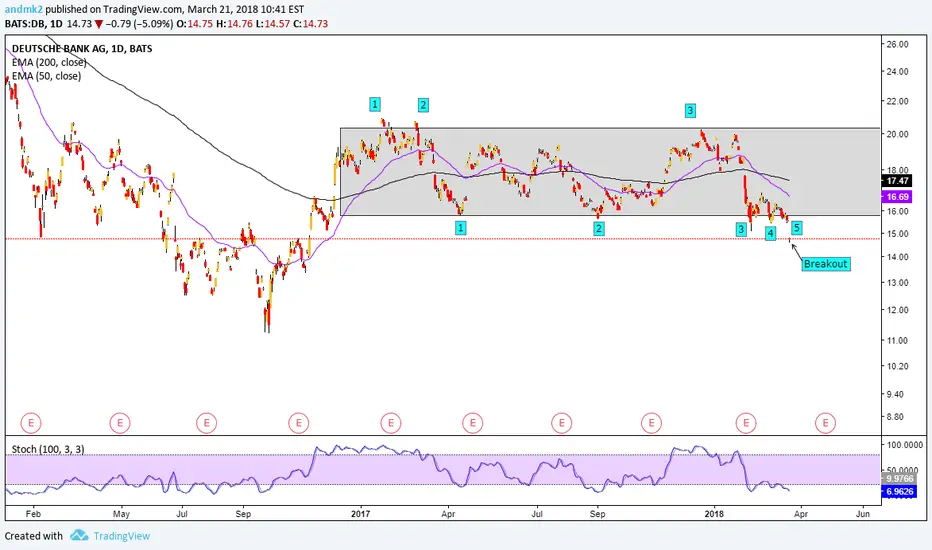Click the grey 9.9766 stochastic value tag
The width and height of the screenshot is (932, 550).
point(899,479)
